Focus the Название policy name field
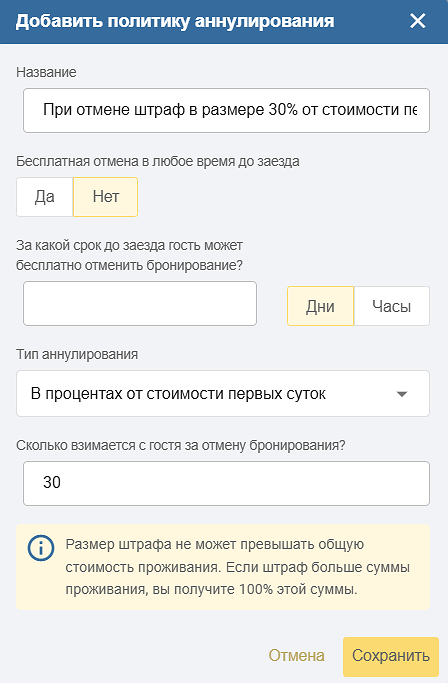 (x=226, y=110)
